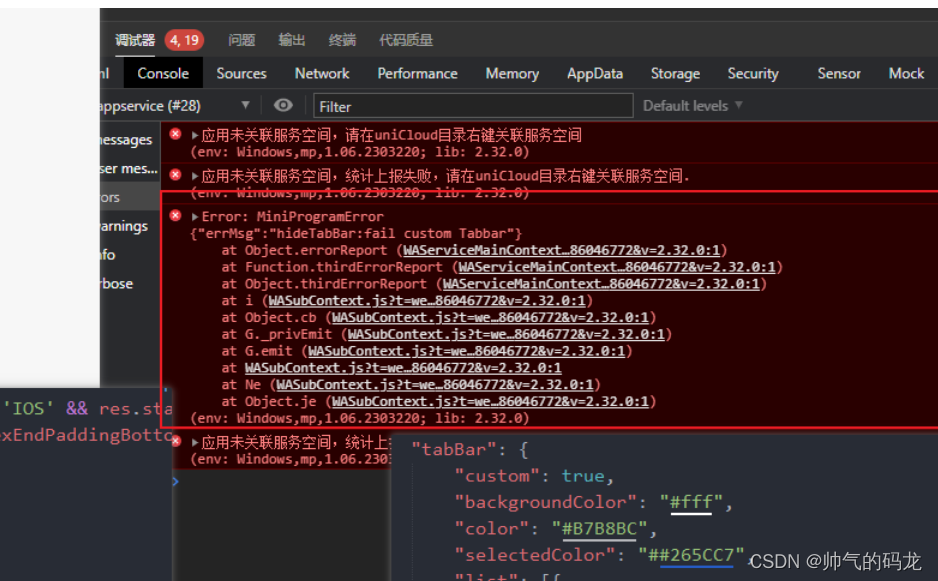Open Object.thirdErrorReport source link
The width and height of the screenshot is (938, 581).
click(x=601, y=284)
